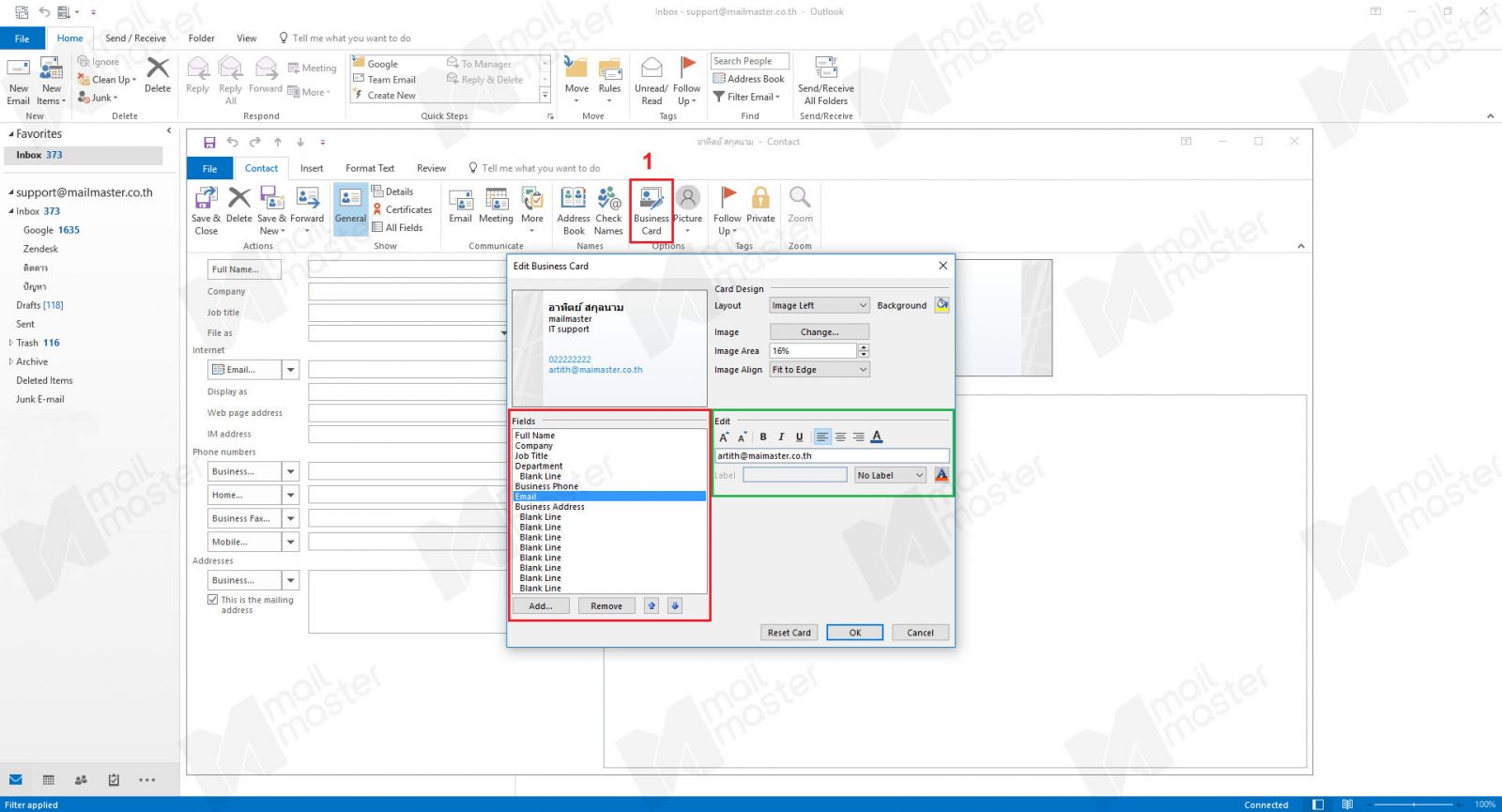Toggle Bold in business card Edit
Screen dimensions: 1502x812
[x=763, y=437]
